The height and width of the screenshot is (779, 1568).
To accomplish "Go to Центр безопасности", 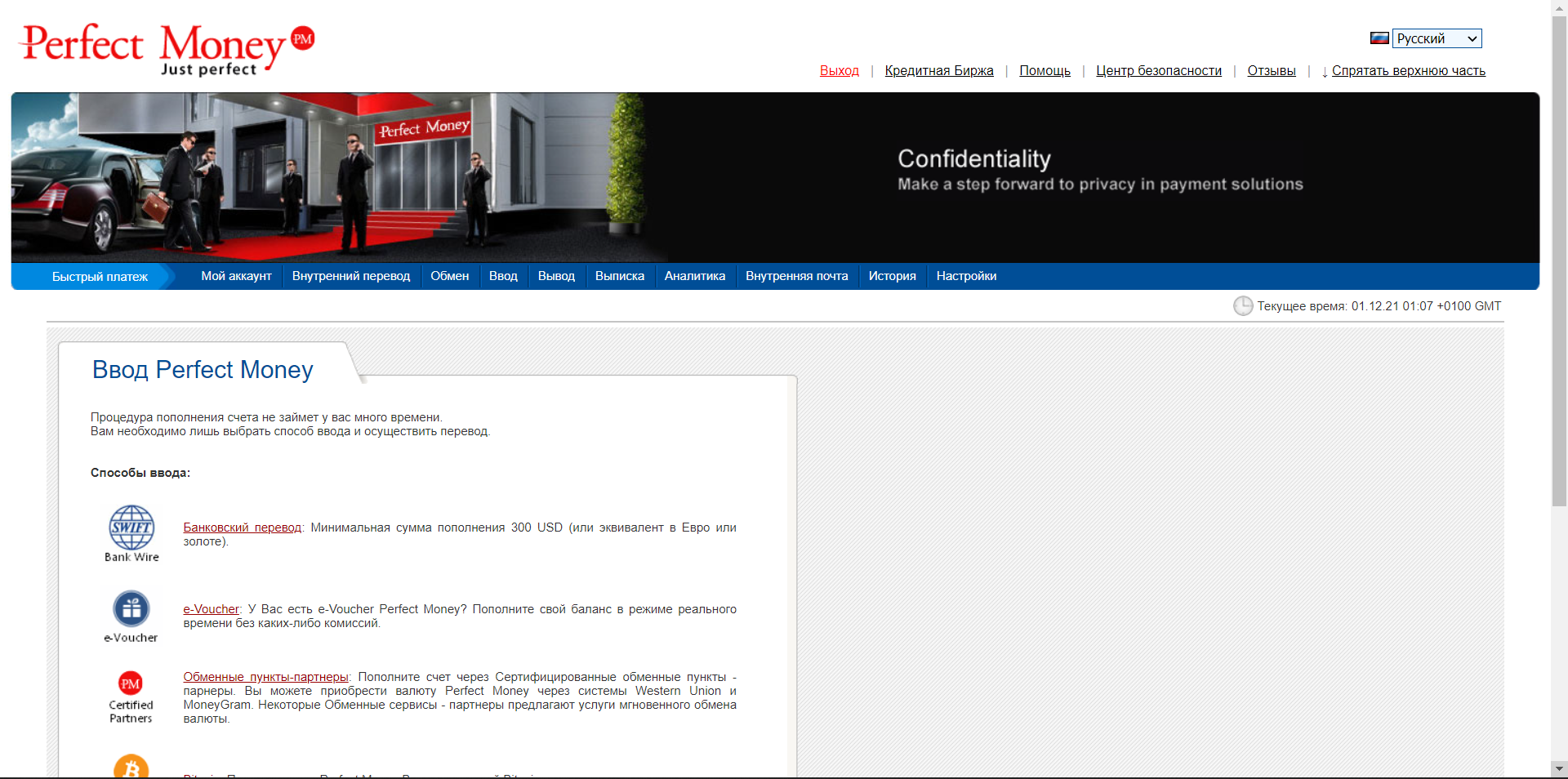I will pos(1159,71).
